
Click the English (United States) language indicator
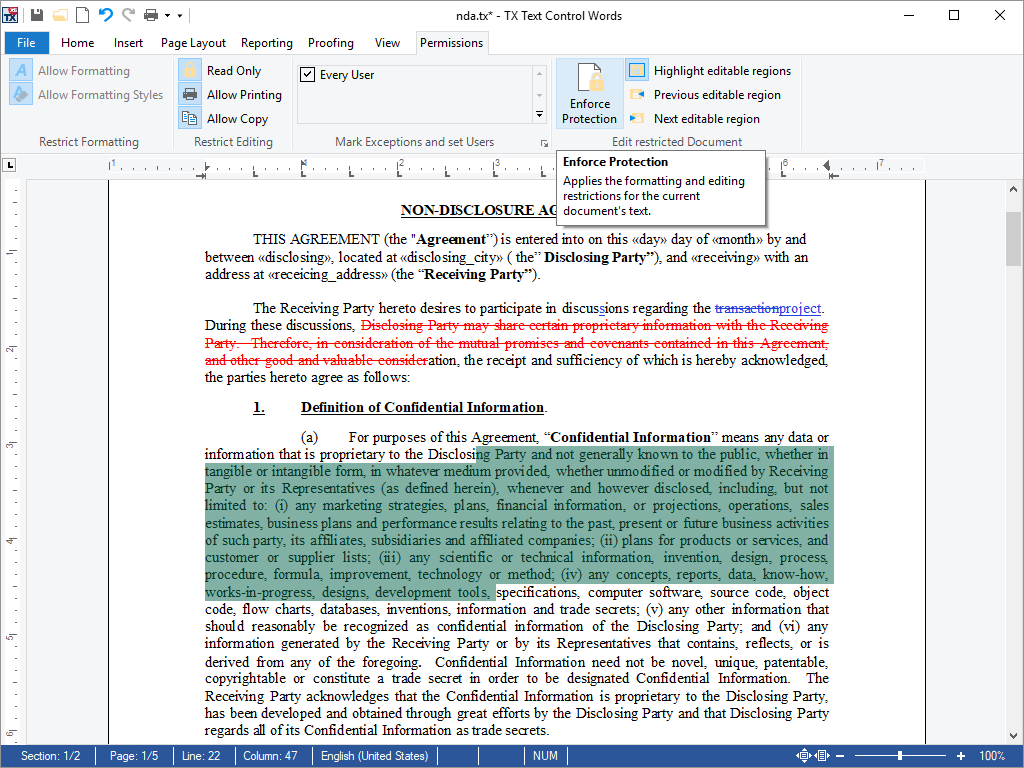(x=375, y=756)
